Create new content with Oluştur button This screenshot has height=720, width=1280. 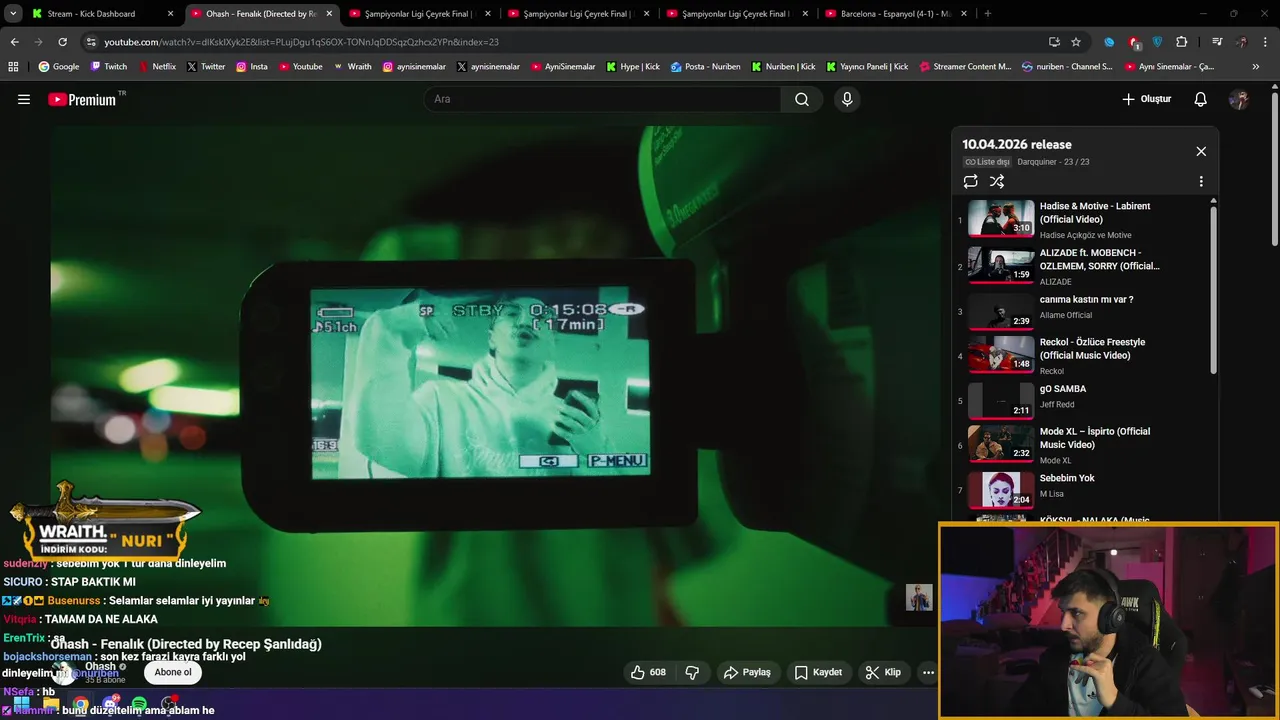(x=1146, y=99)
